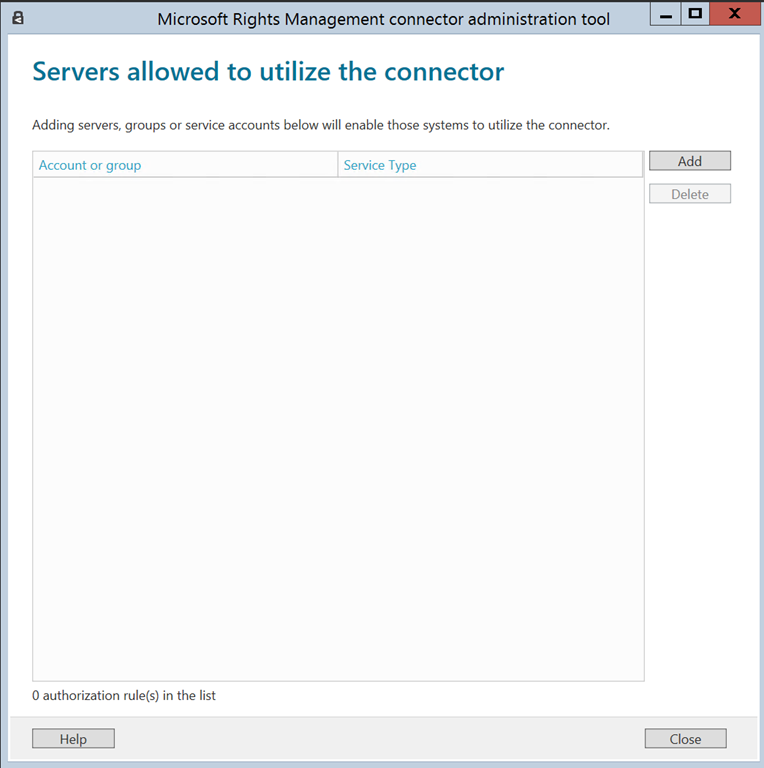Close window with the red X

tap(734, 14)
